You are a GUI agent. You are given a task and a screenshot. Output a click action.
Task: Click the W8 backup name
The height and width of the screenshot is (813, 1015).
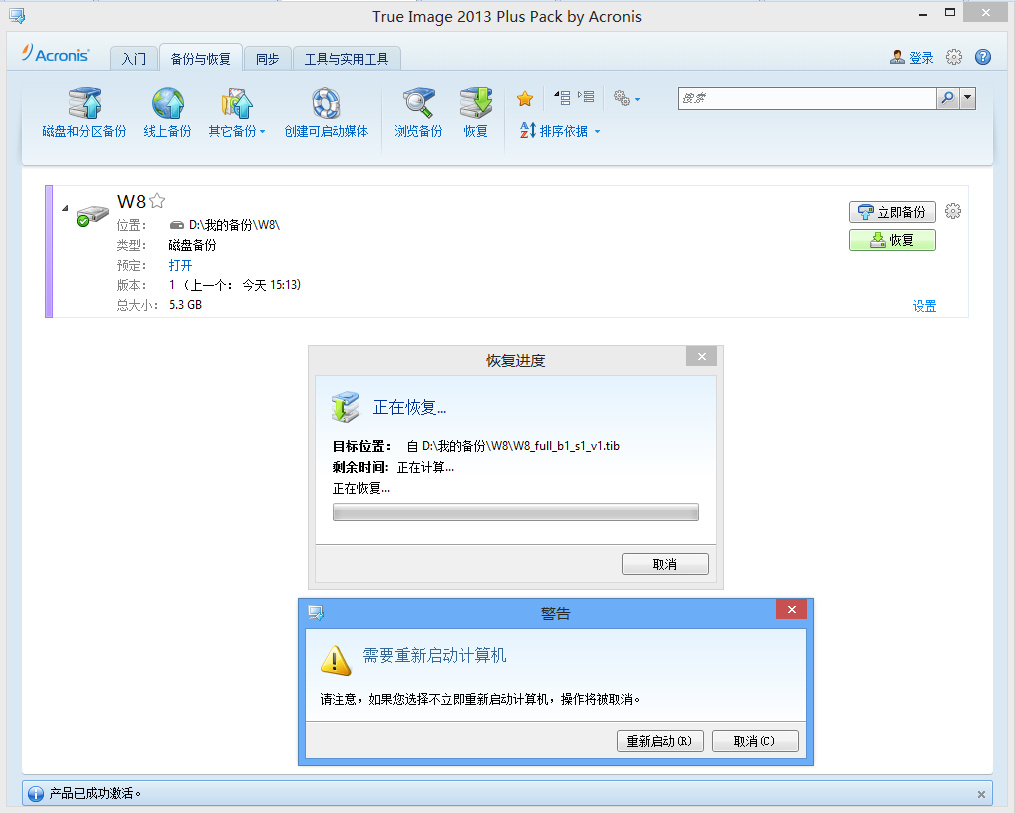tap(131, 201)
